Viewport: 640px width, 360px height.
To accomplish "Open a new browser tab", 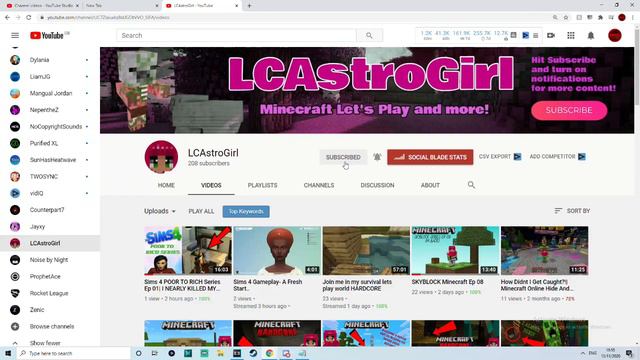I will click(x=249, y=6).
